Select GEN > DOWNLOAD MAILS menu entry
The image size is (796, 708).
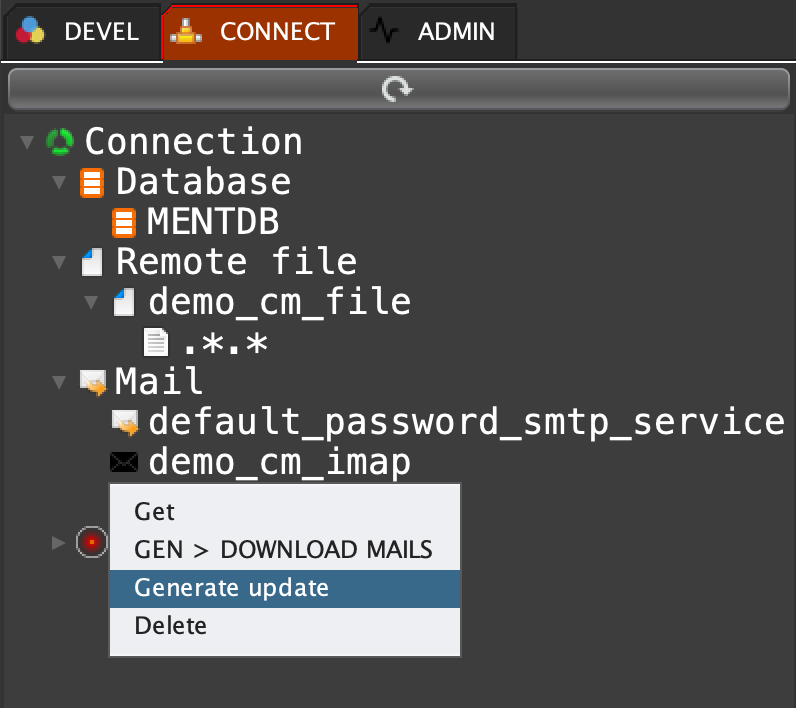pos(283,550)
